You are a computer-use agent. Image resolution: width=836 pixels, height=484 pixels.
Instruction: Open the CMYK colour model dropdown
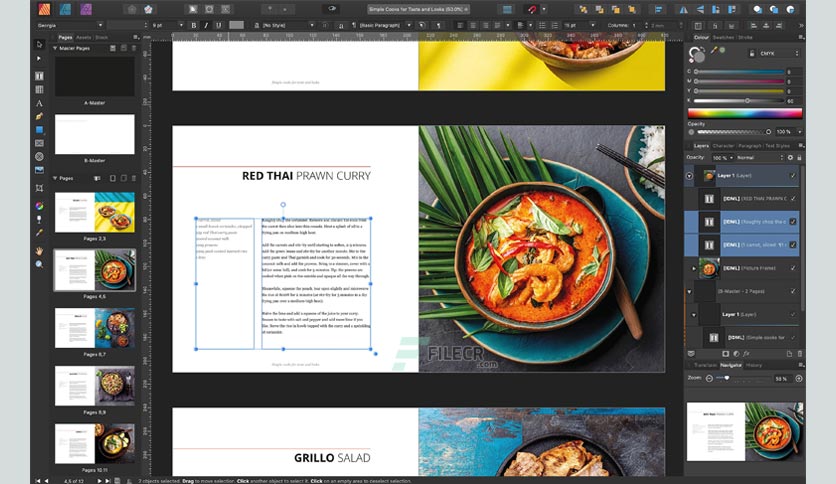(779, 53)
